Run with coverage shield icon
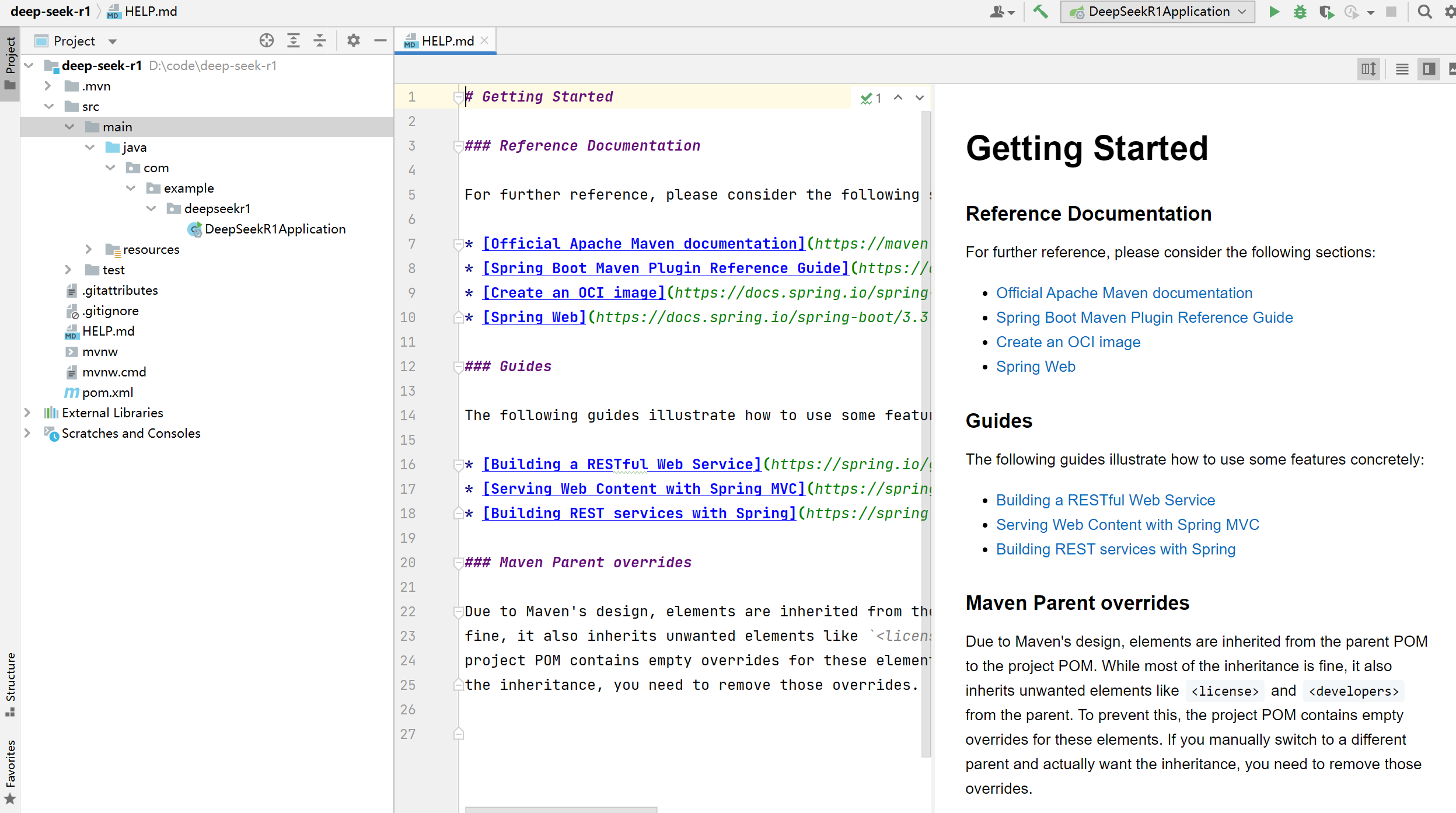This screenshot has width=1456, height=813. point(1326,12)
